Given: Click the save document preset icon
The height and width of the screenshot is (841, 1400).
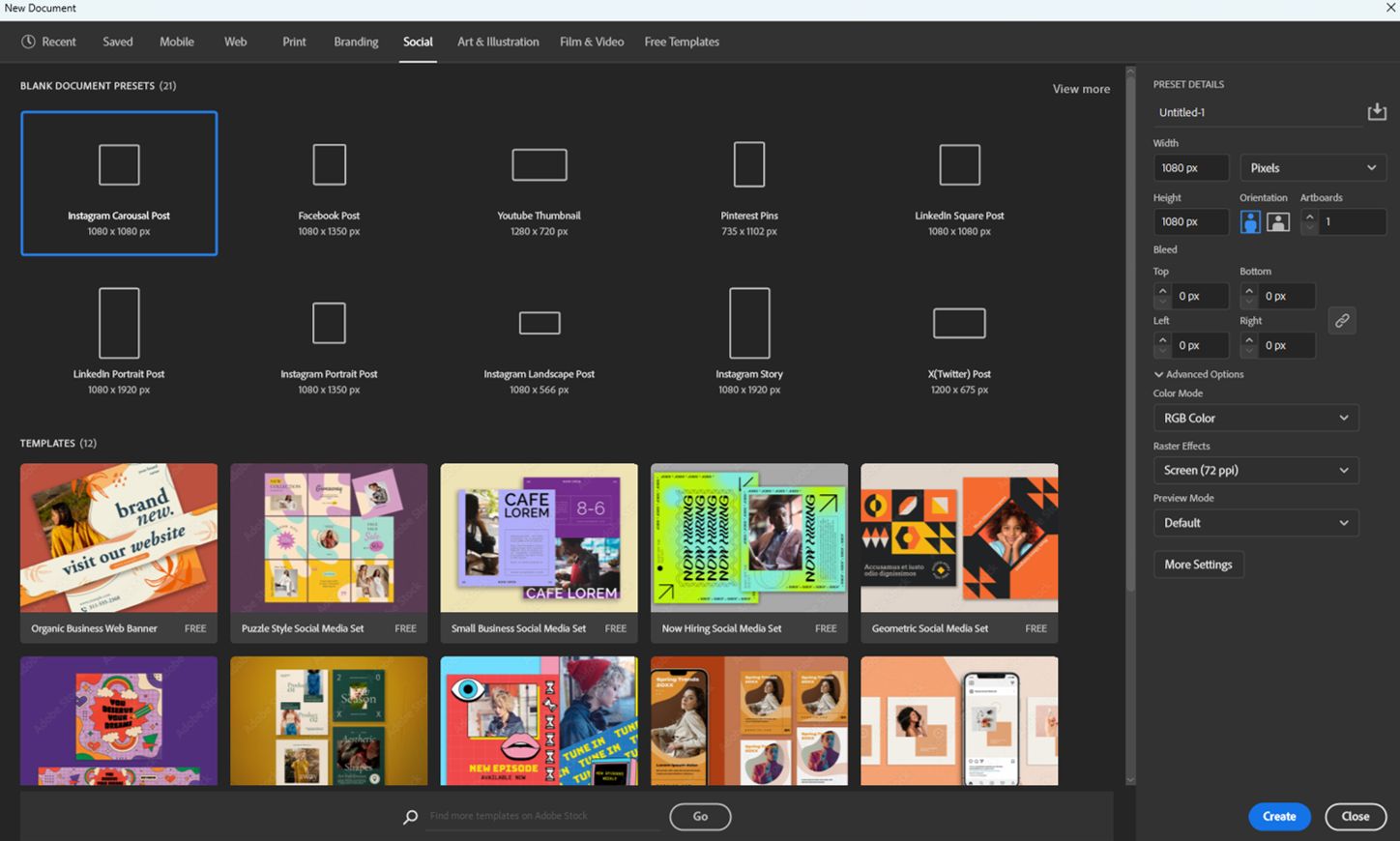Looking at the screenshot, I should 1377,111.
